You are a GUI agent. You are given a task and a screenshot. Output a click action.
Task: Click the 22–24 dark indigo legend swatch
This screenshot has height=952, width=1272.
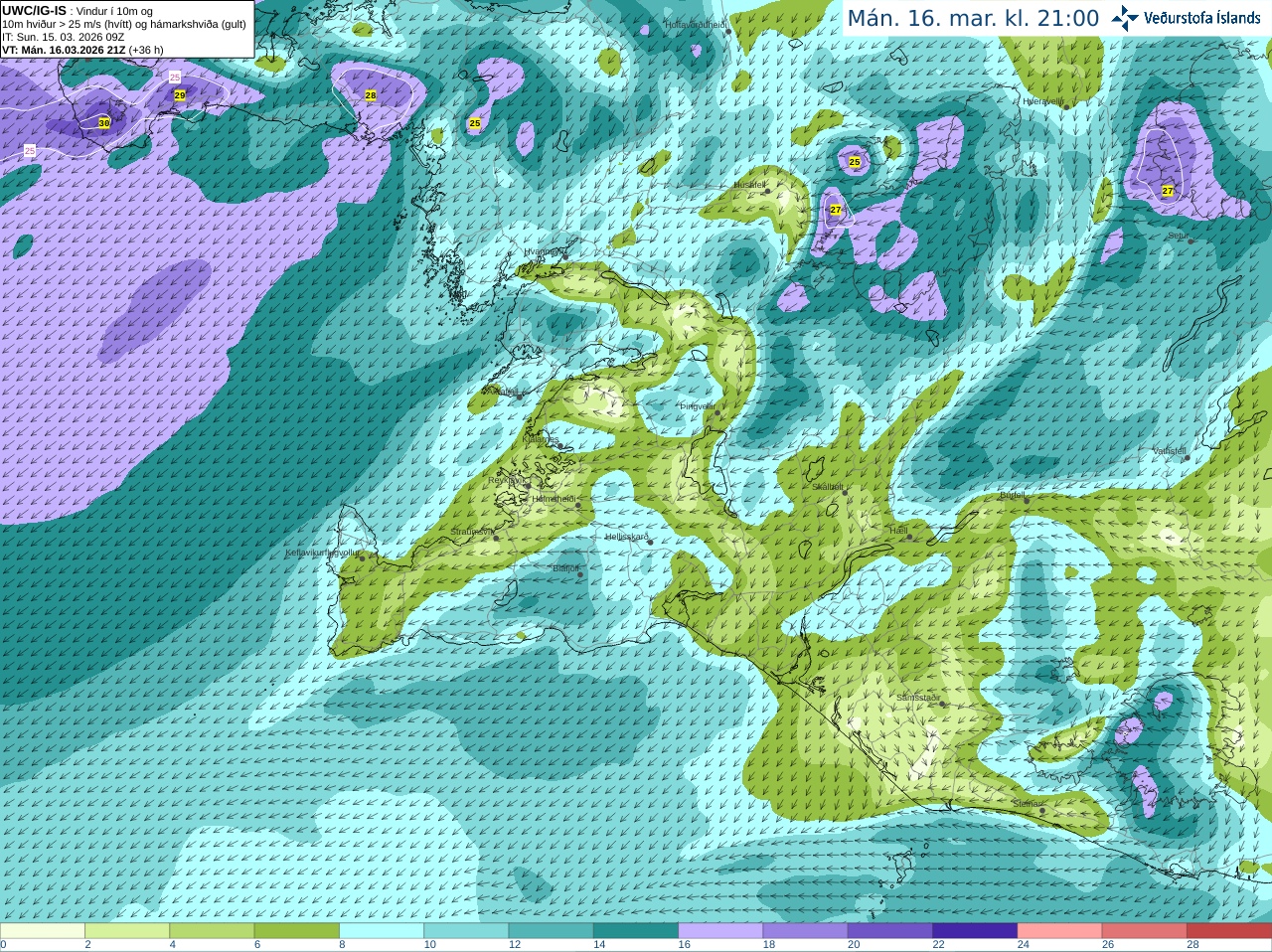coord(975,930)
